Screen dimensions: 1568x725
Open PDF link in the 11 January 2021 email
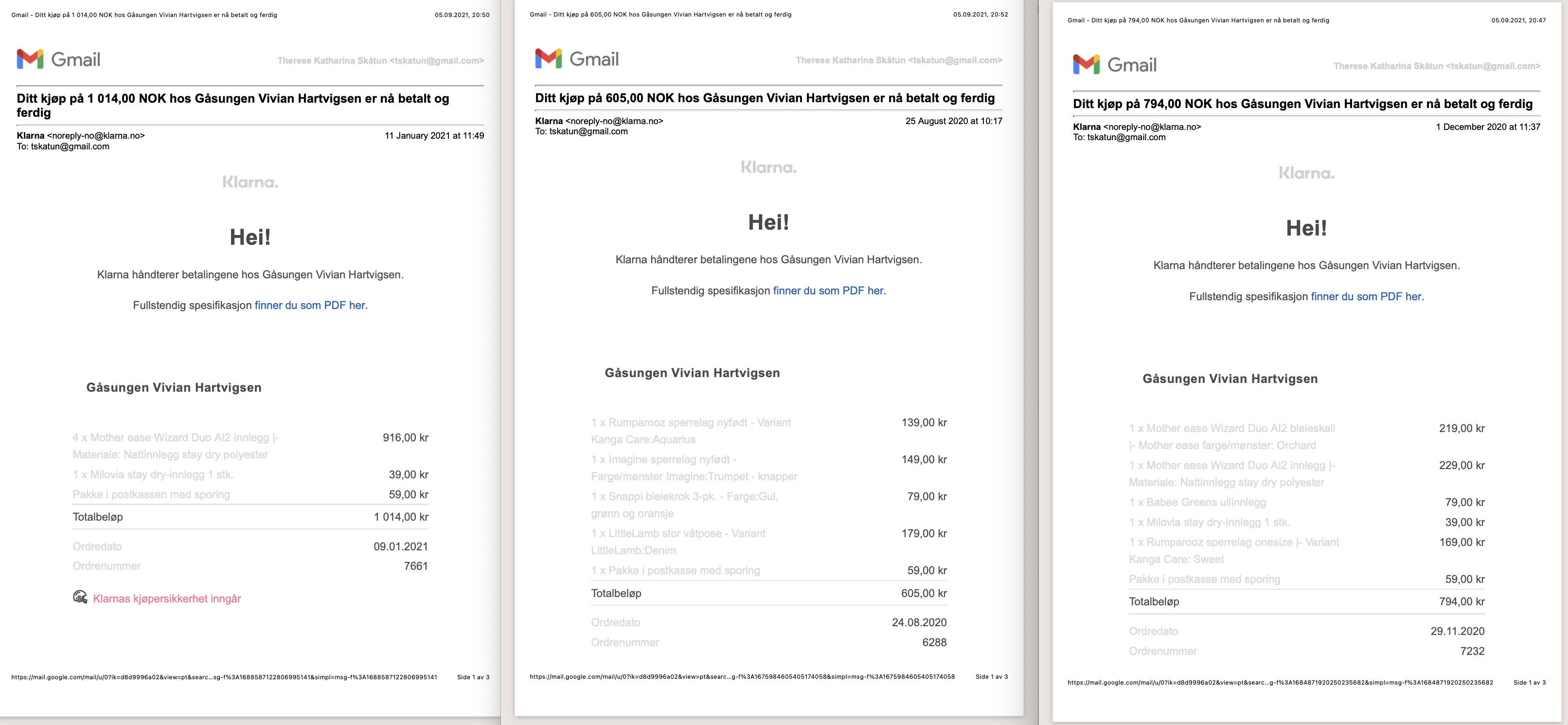[x=310, y=306]
